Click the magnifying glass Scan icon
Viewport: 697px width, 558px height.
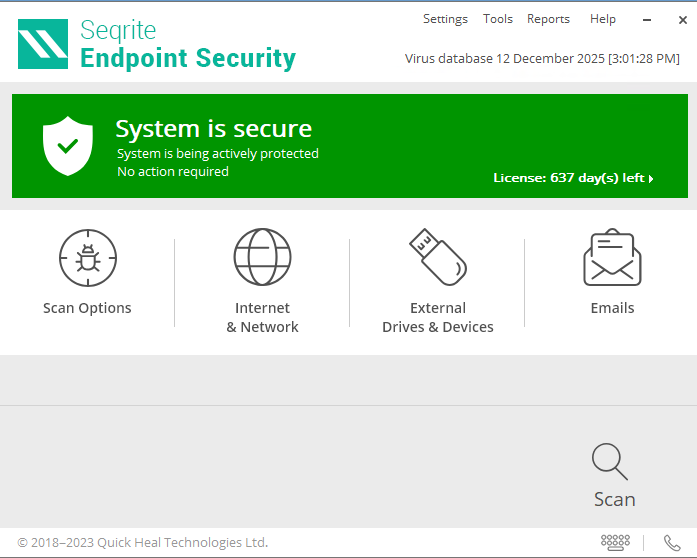point(609,461)
